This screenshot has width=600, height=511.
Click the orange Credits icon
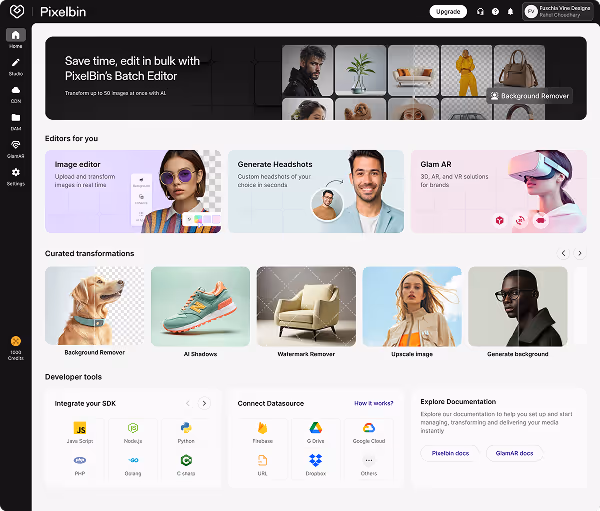pos(16,341)
